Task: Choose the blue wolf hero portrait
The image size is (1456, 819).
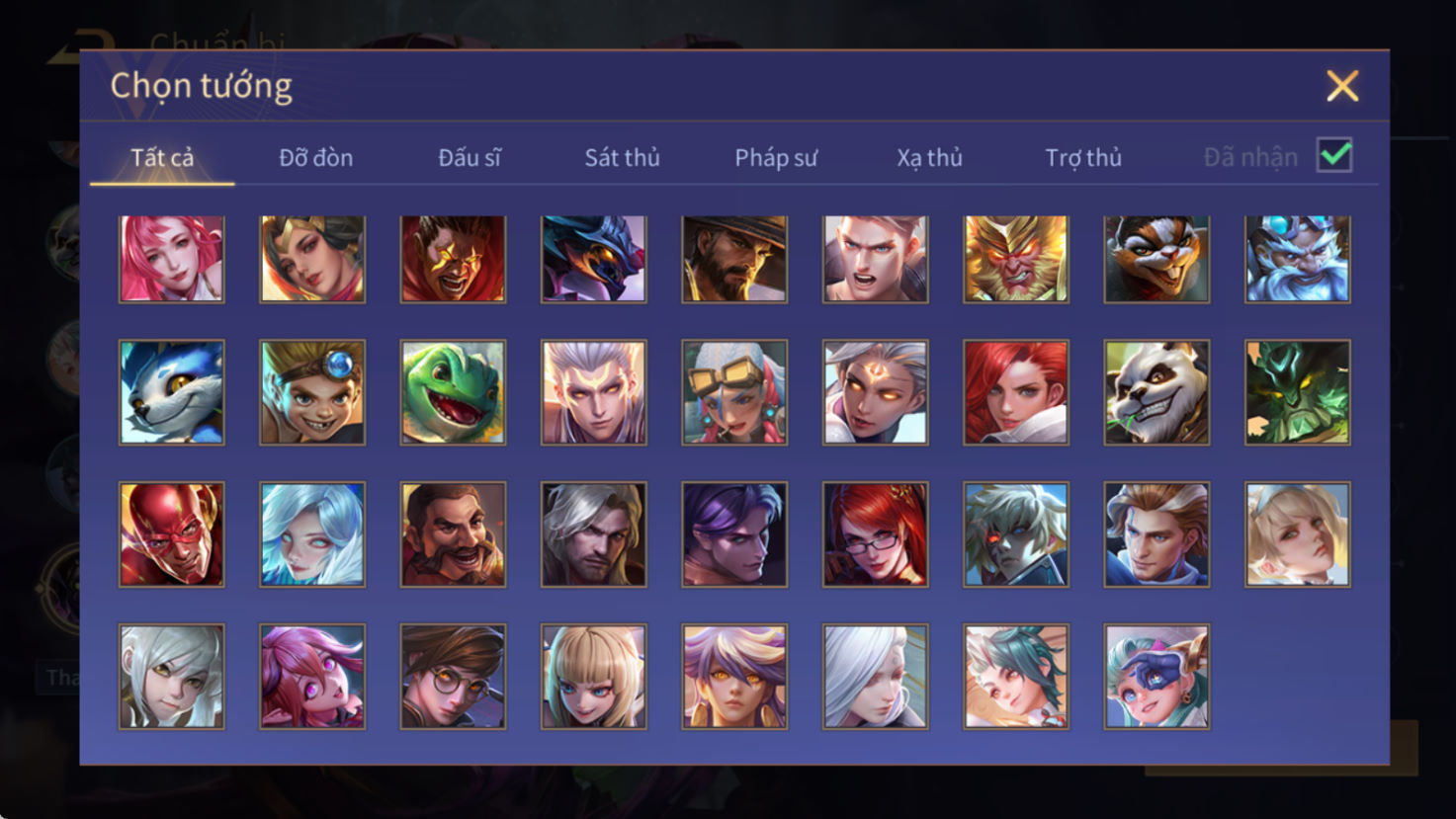Action: click(172, 392)
